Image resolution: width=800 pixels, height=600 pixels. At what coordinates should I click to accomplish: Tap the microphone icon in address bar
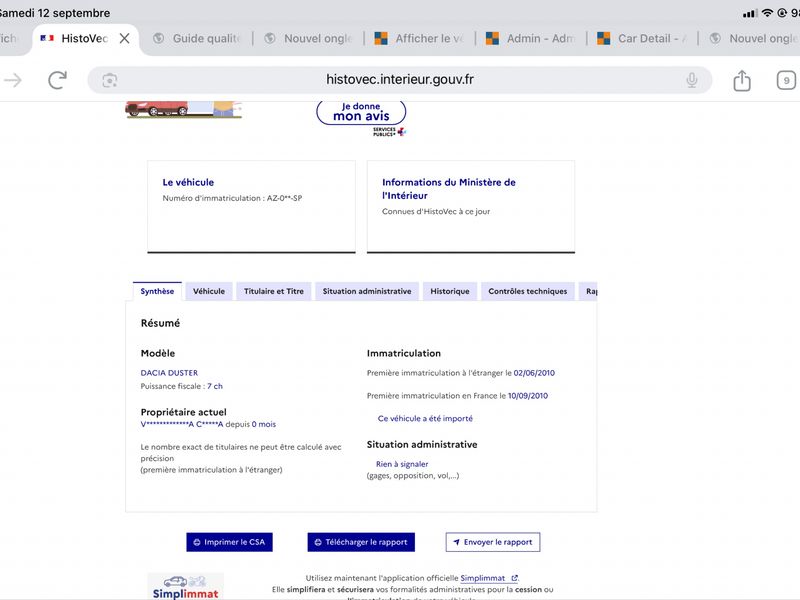[x=692, y=80]
